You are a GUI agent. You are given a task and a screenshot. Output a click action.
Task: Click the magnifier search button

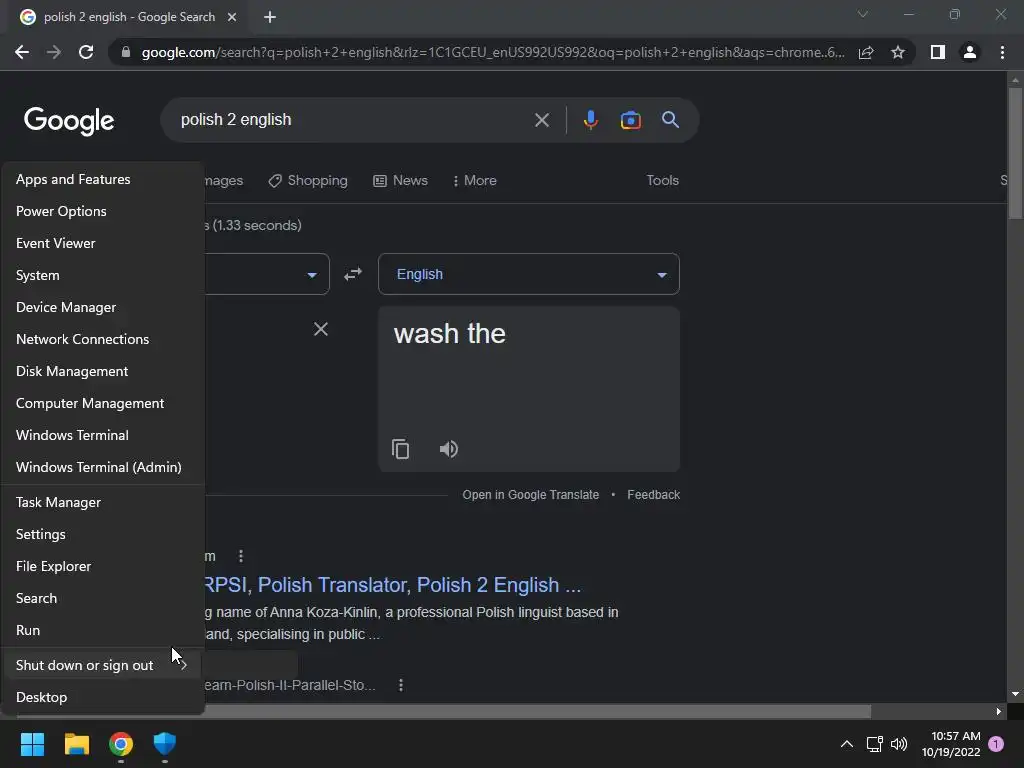(x=670, y=120)
